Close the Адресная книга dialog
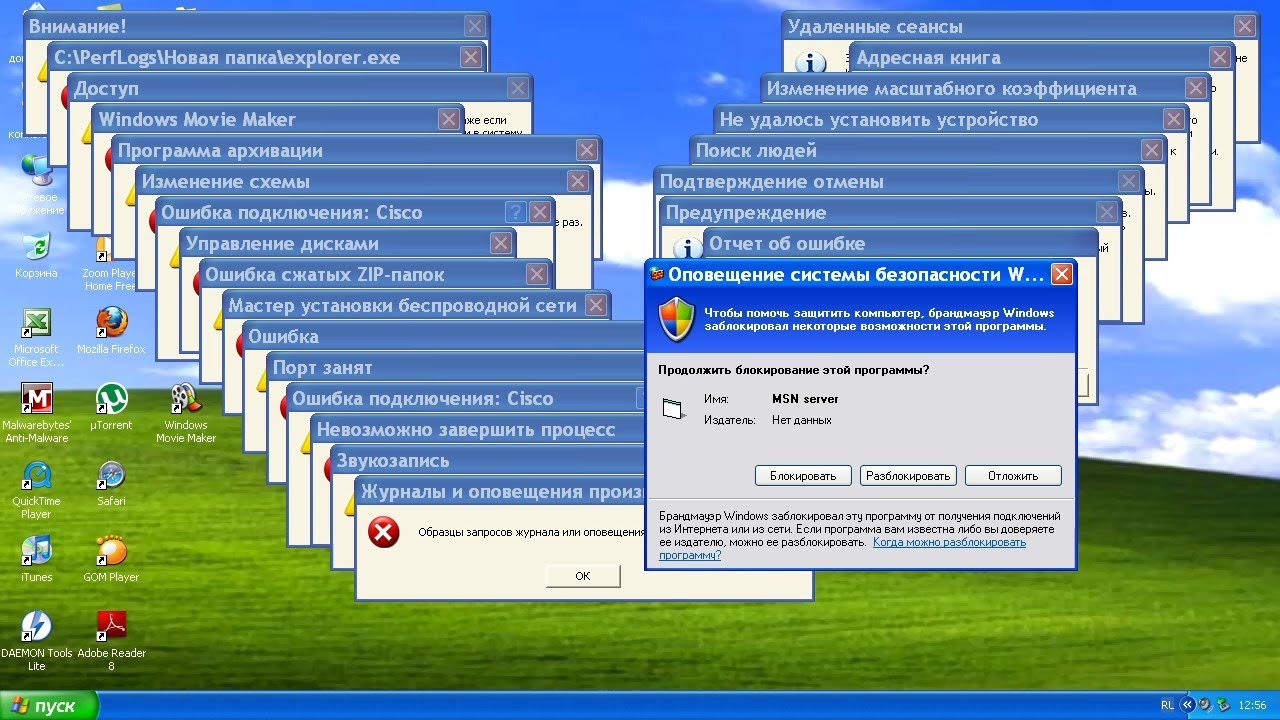The image size is (1280, 720). pos(1219,57)
